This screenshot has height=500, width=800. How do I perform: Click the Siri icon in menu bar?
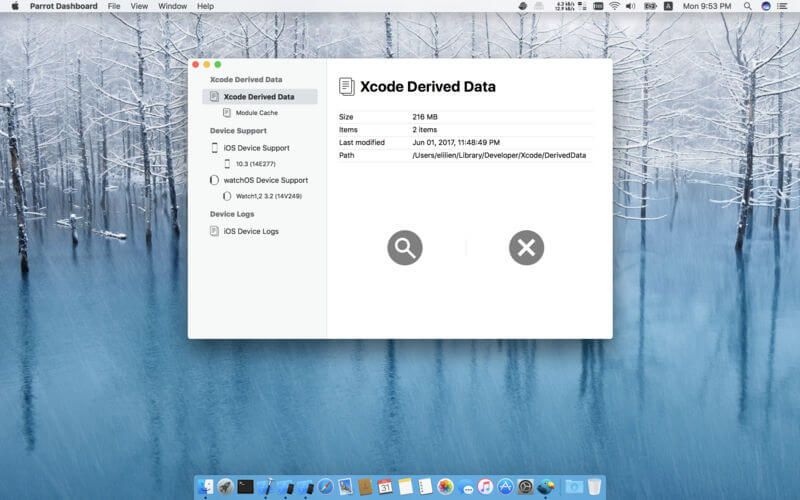coord(766,6)
